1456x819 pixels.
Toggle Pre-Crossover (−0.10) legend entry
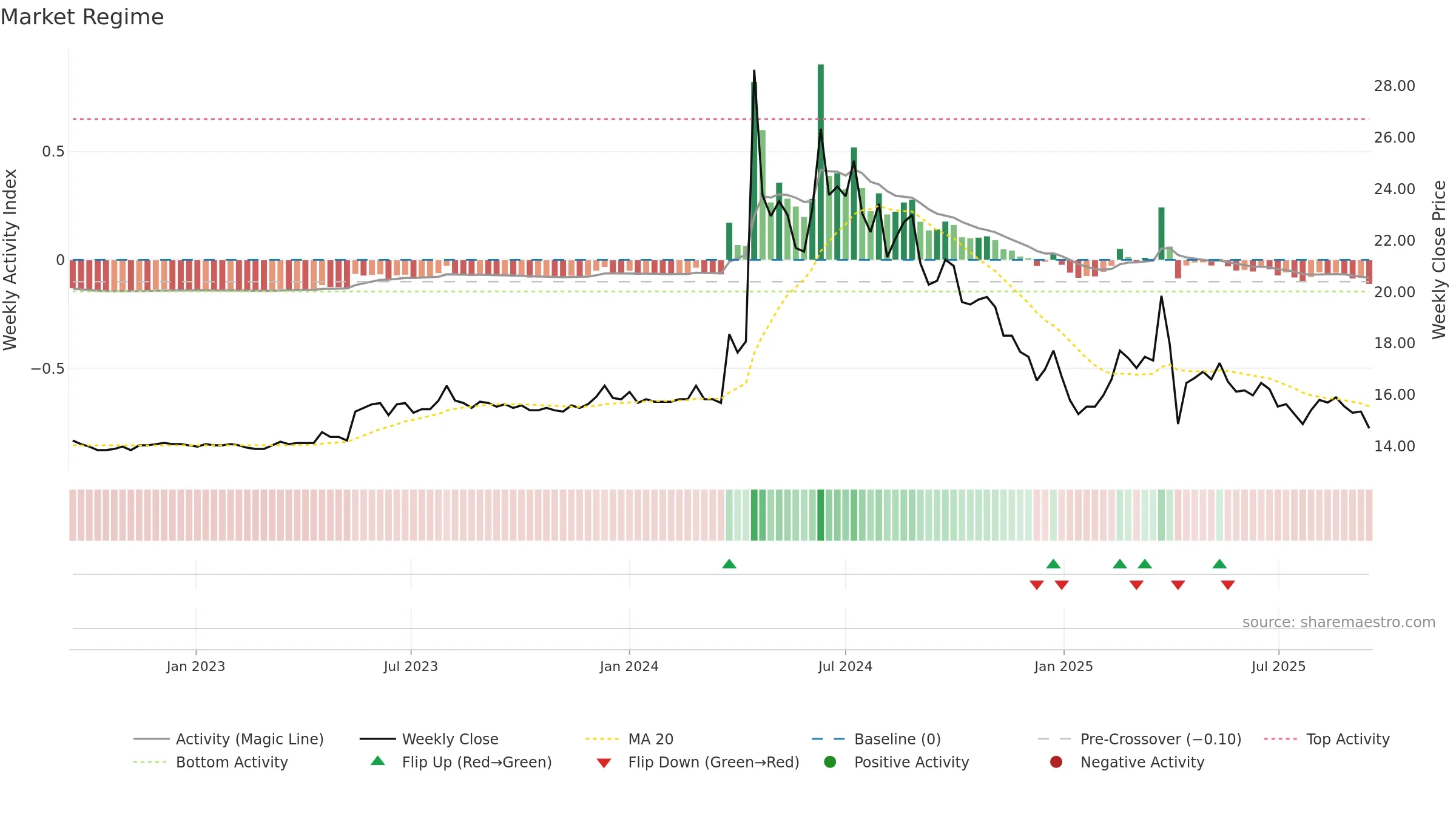pyautogui.click(x=1140, y=739)
